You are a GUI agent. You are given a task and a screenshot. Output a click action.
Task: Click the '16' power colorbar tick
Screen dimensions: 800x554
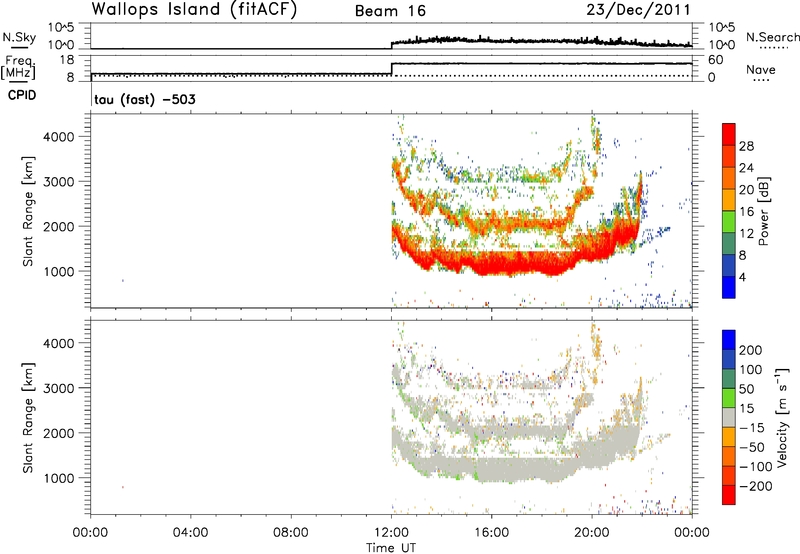(746, 212)
